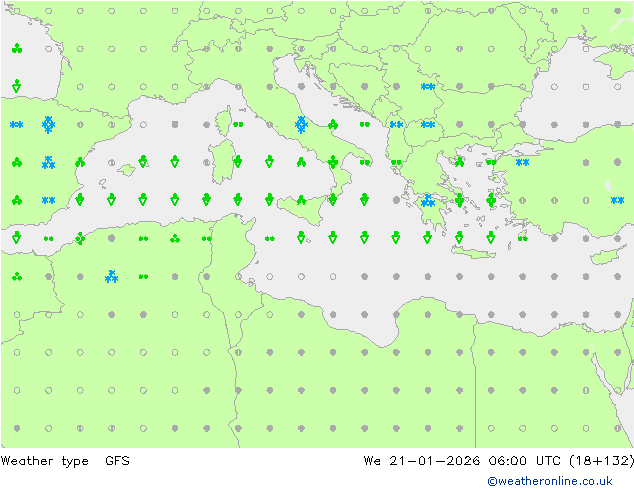
Task: Select the green drizzle symbol over Albania
Action: [x=396, y=163]
